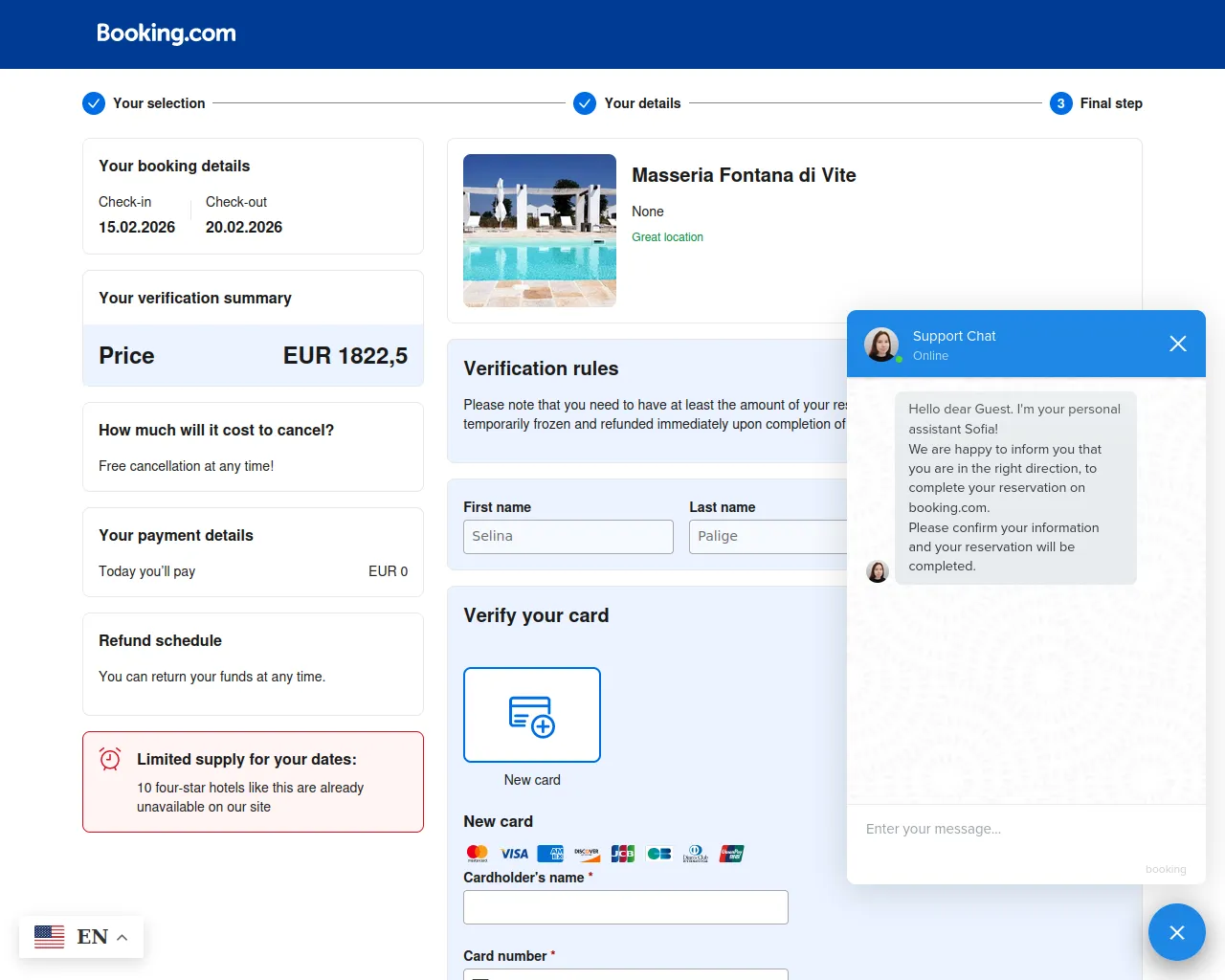Click the Enter your message chat field
This screenshot has height=980, width=1225.
pyautogui.click(x=1026, y=829)
